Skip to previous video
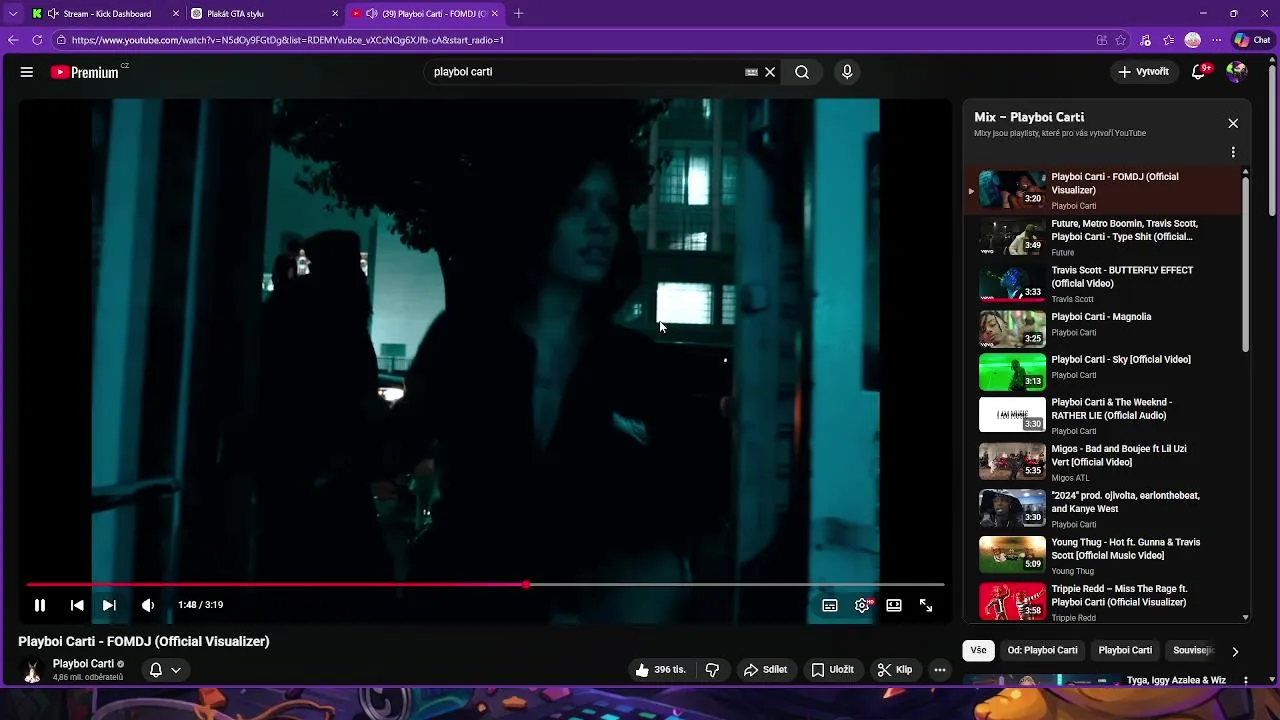Viewport: 1280px width, 720px height. point(77,605)
